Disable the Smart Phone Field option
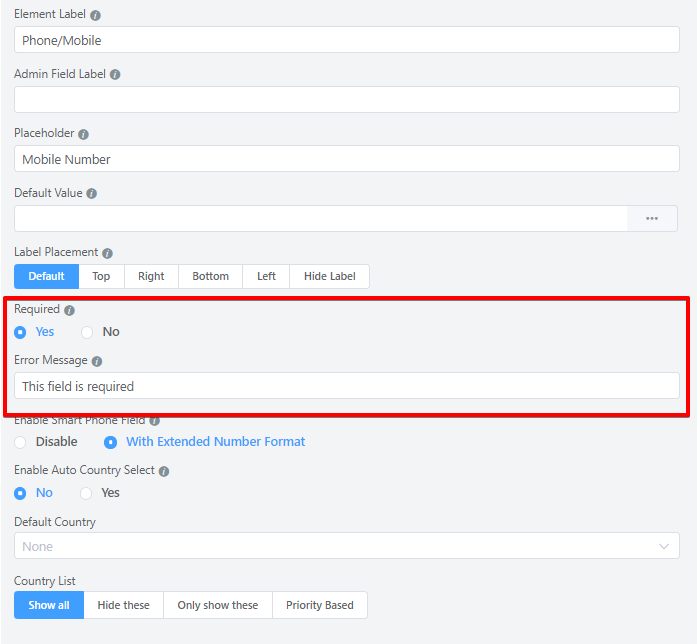This screenshot has width=697, height=644. tap(21, 442)
